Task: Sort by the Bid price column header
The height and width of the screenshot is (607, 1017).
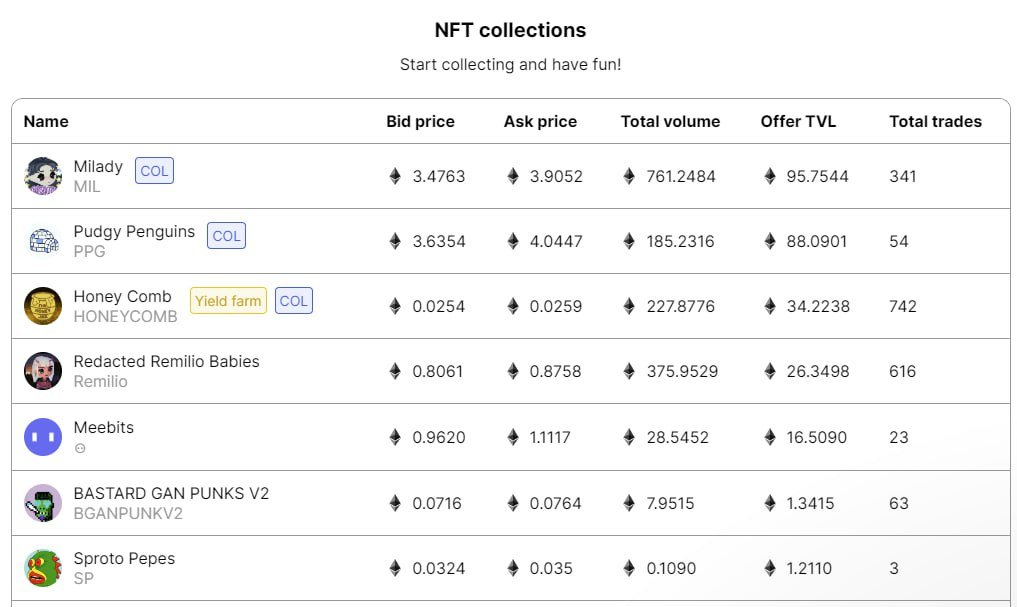Action: tap(420, 121)
